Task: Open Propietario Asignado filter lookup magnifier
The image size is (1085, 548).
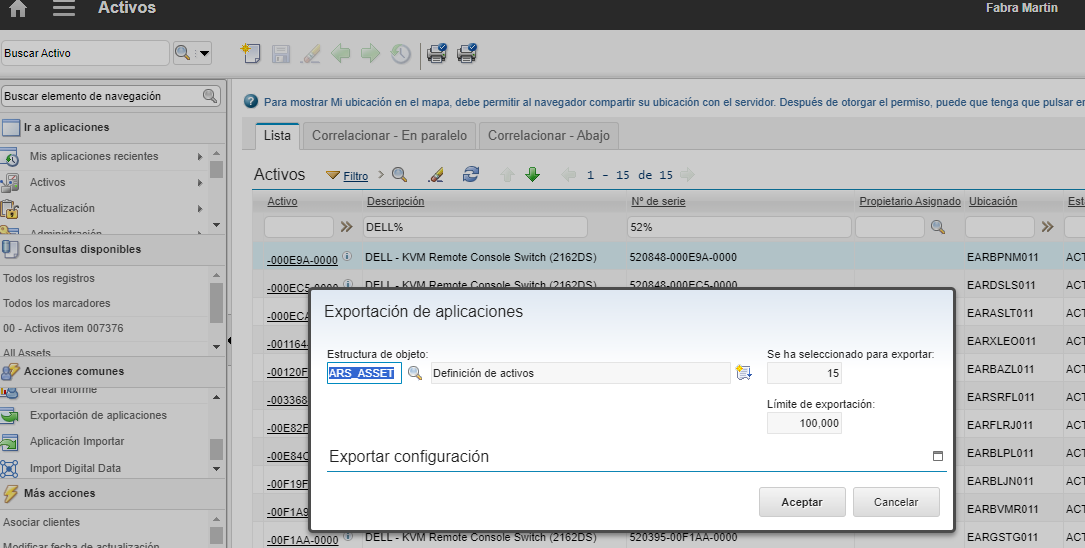Action: pos(938,227)
